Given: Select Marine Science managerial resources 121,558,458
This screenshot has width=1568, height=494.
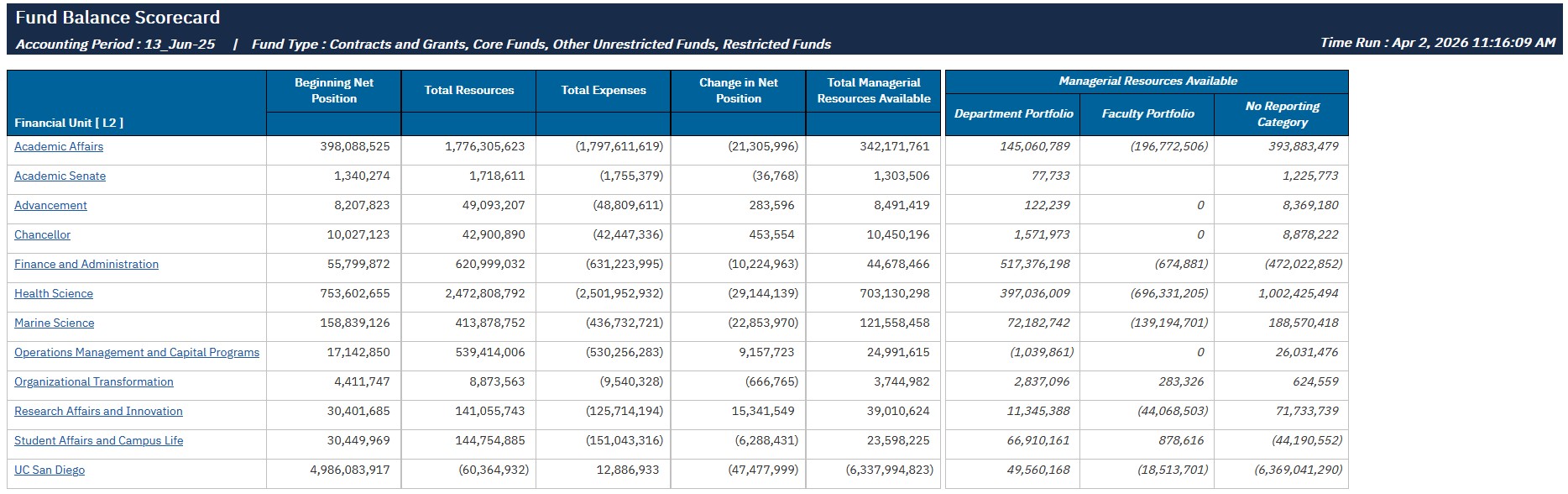Looking at the screenshot, I should pyautogui.click(x=895, y=323).
